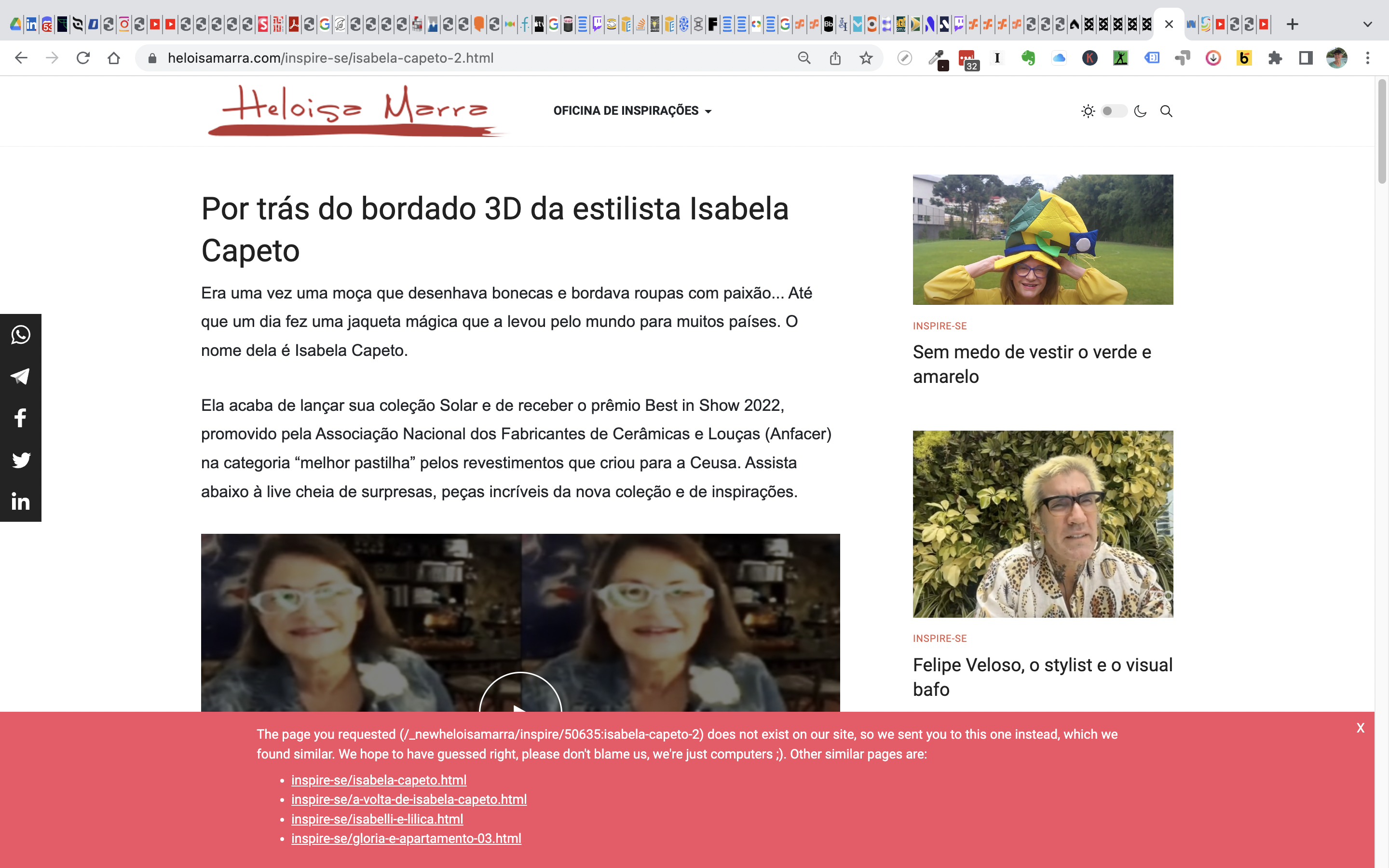Viewport: 1389px width, 868px height.
Task: Open site search magnifier icon
Action: 1166,111
